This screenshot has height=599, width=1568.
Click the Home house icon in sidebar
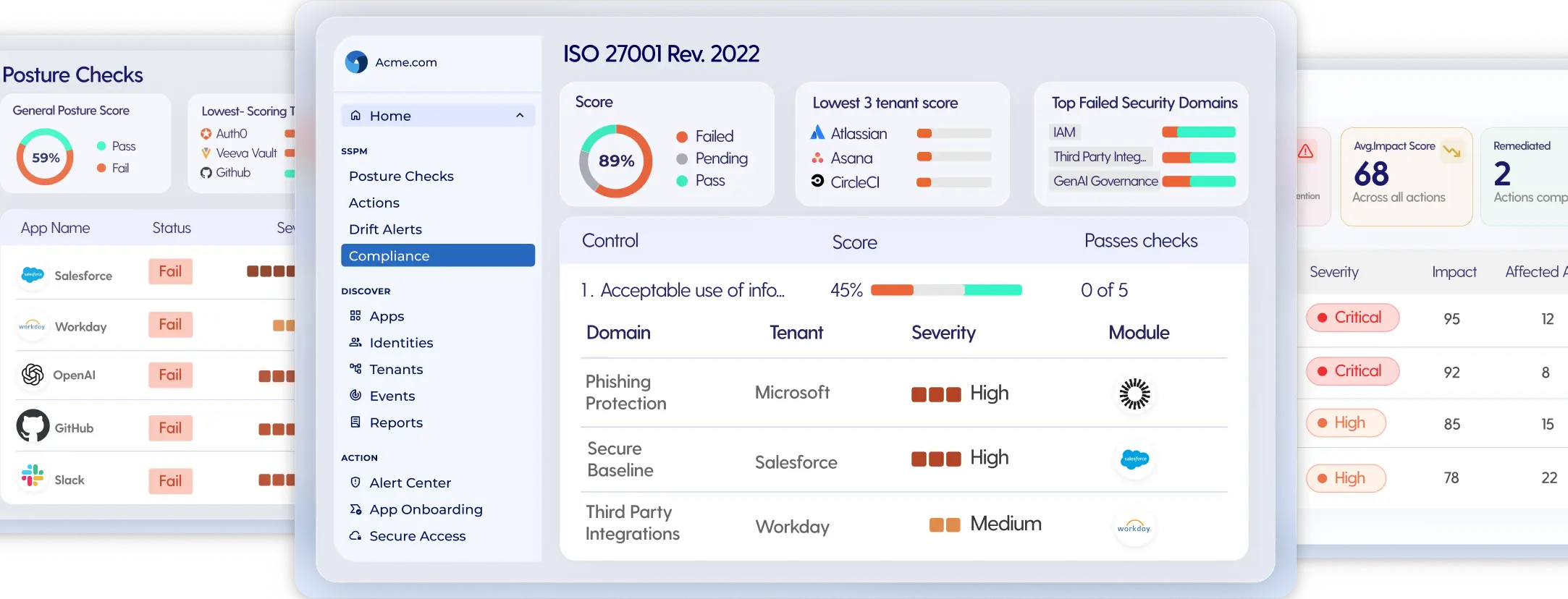click(355, 115)
